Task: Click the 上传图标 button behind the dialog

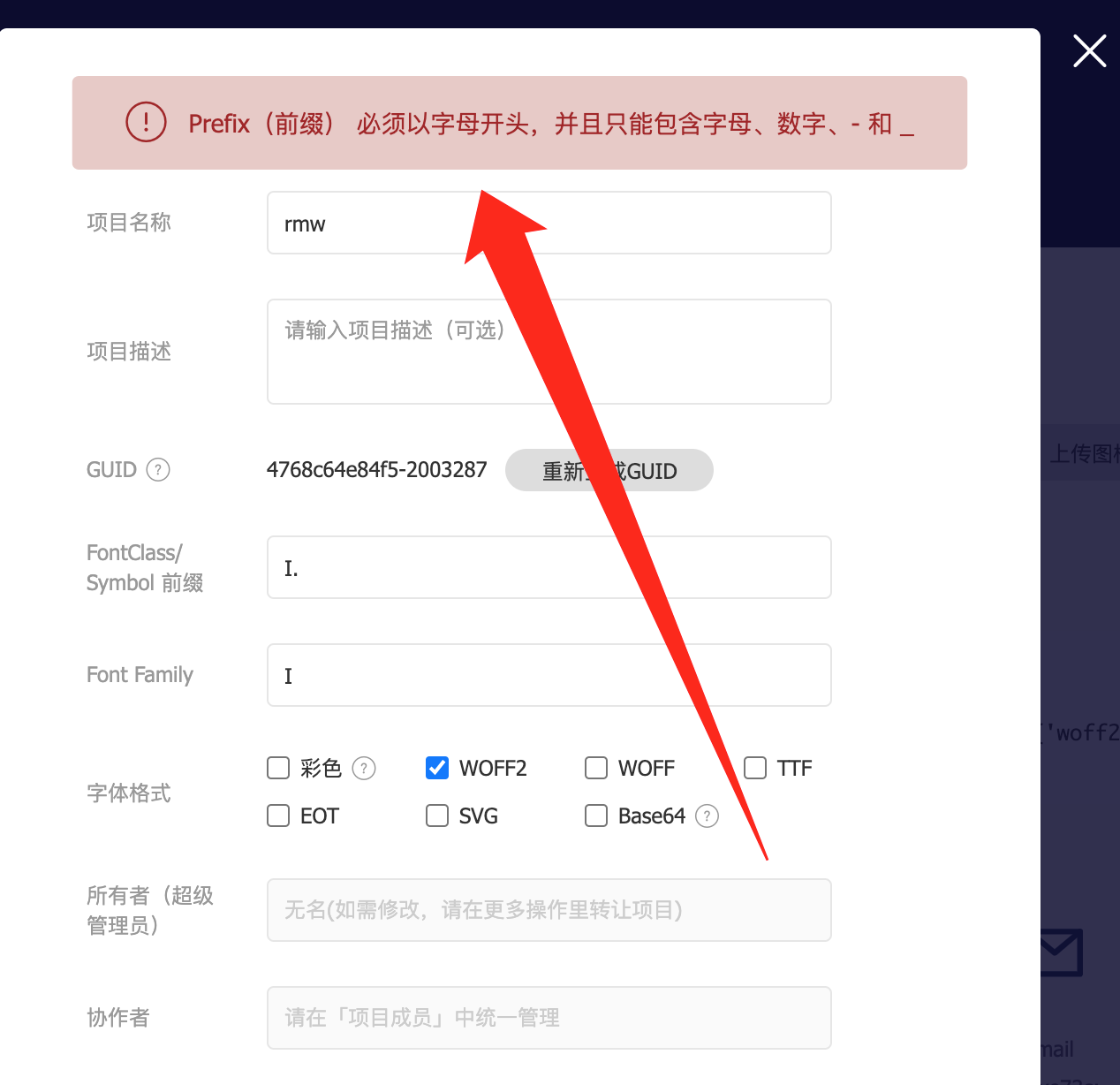Action: click(1080, 454)
